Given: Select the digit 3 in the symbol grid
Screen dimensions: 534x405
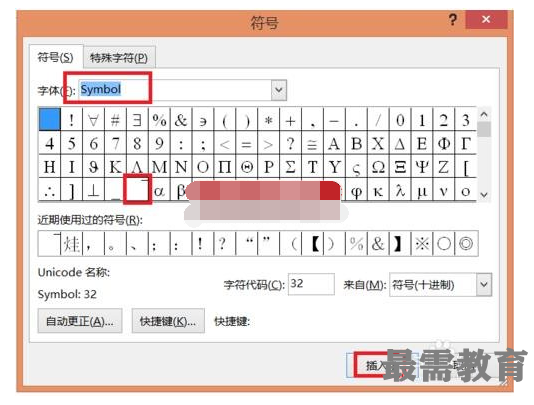Looking at the screenshot, I should click(x=466, y=120).
